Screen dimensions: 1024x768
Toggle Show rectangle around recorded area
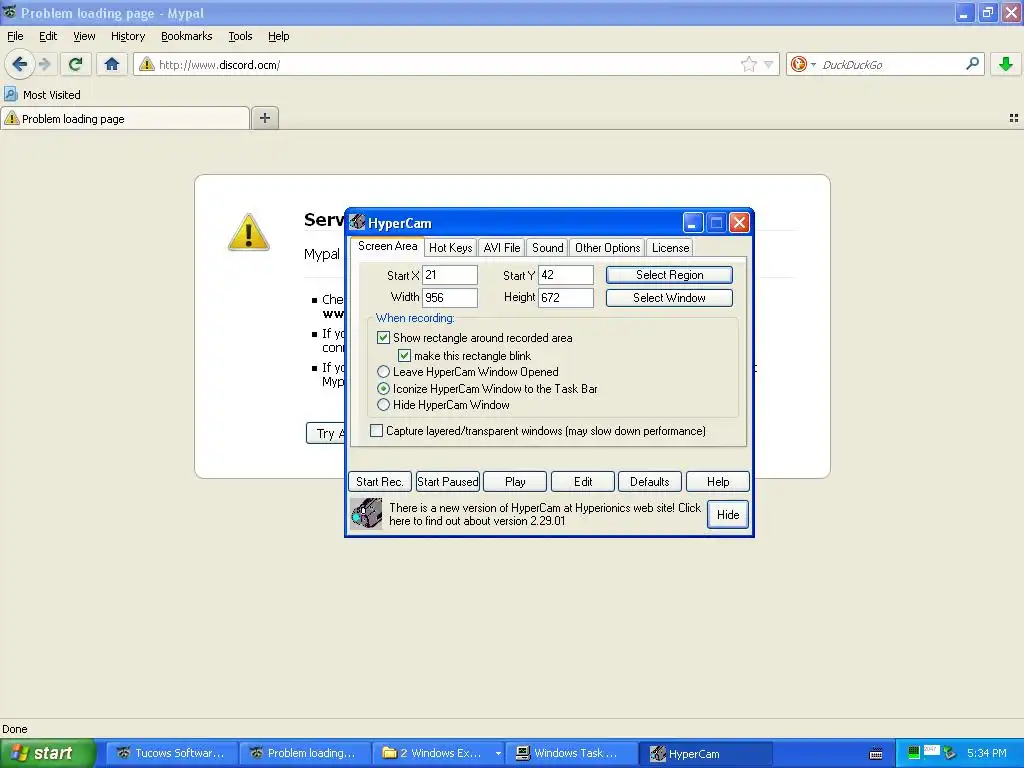coord(383,338)
